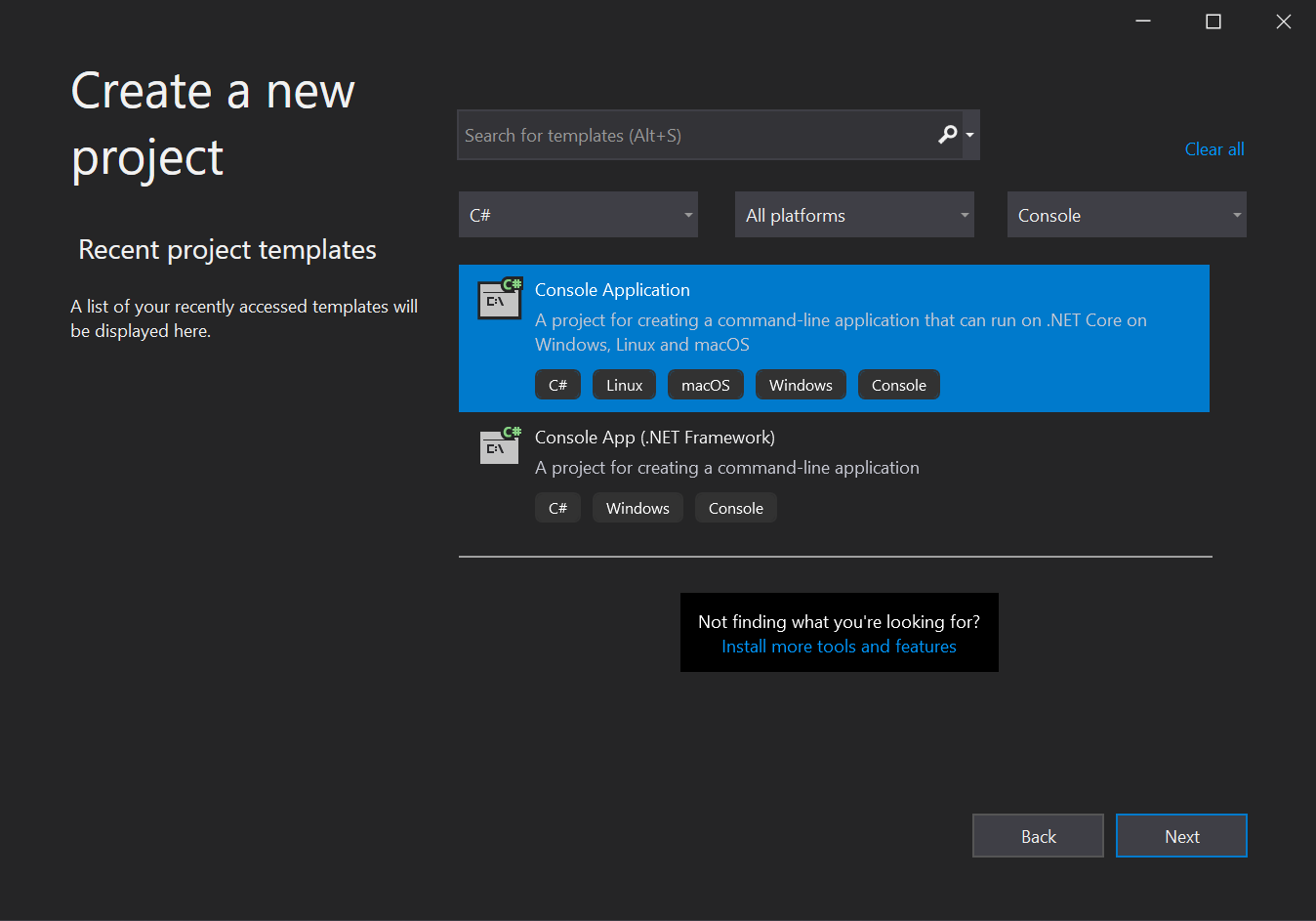Click the Back button
Screen dimensions: 1316x921
tap(1038, 835)
